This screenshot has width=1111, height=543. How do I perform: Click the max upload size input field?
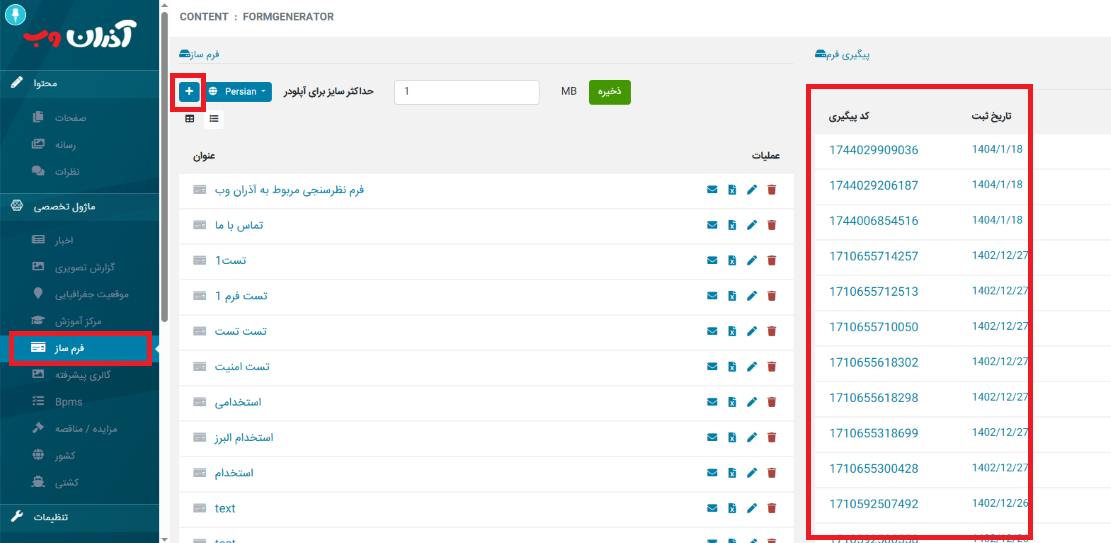467,92
